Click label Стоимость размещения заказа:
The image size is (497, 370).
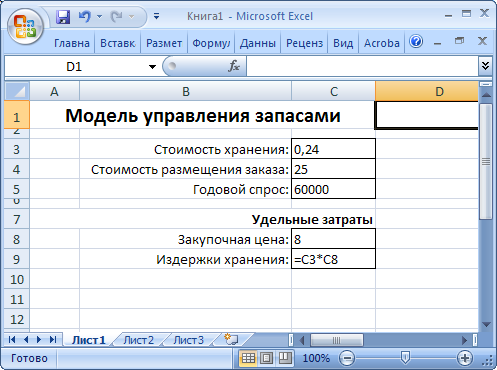coord(190,170)
